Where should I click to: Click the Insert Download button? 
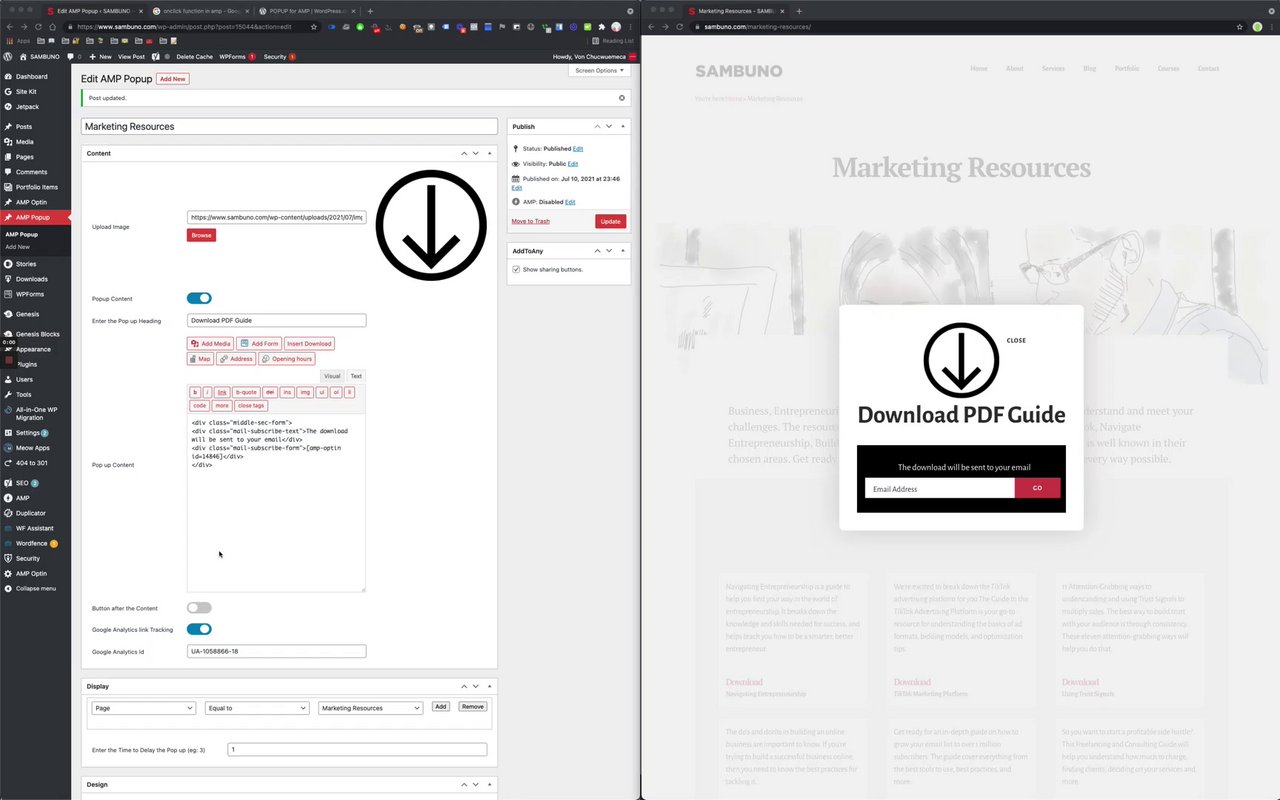(310, 344)
